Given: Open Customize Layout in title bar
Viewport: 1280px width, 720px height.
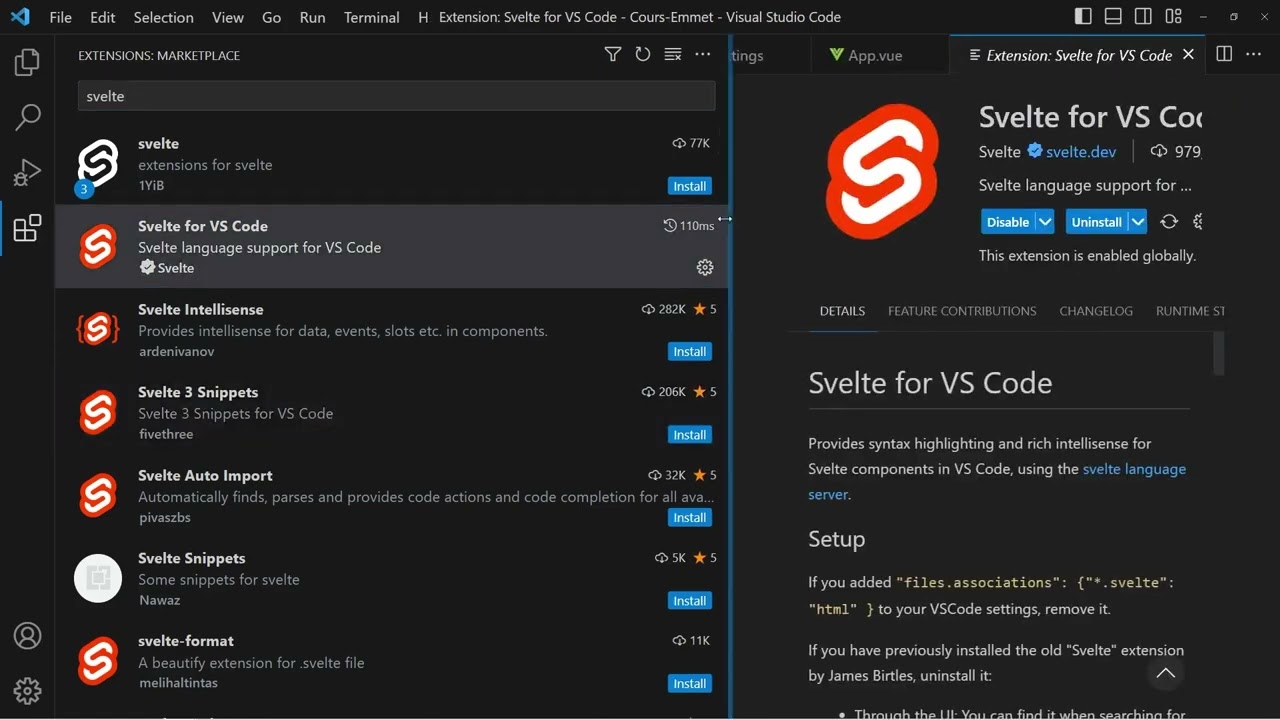Looking at the screenshot, I should tap(1174, 17).
